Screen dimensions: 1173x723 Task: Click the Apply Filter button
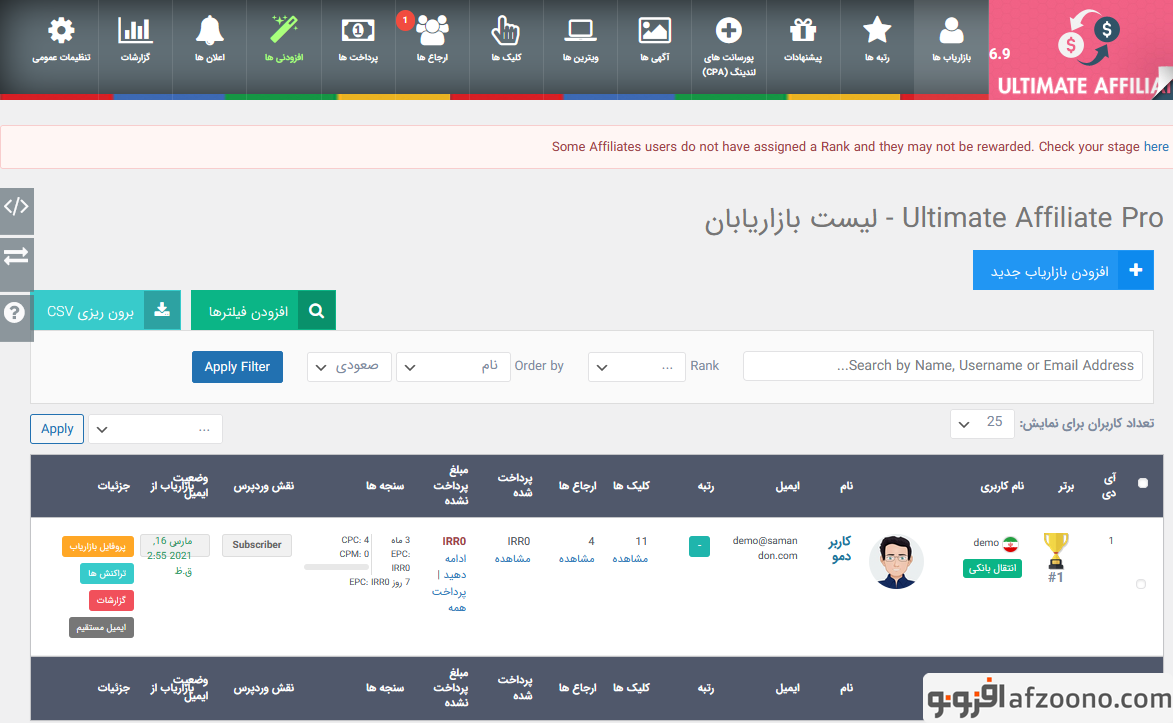(237, 367)
